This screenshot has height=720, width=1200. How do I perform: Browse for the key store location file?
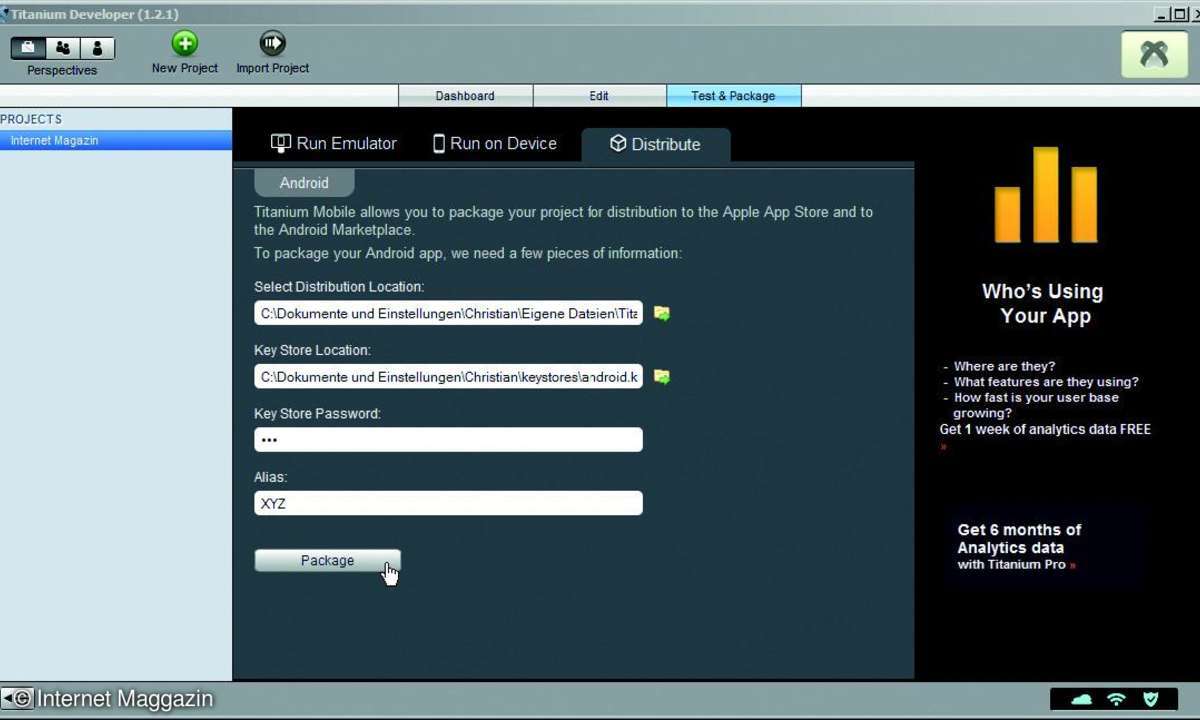click(x=661, y=377)
